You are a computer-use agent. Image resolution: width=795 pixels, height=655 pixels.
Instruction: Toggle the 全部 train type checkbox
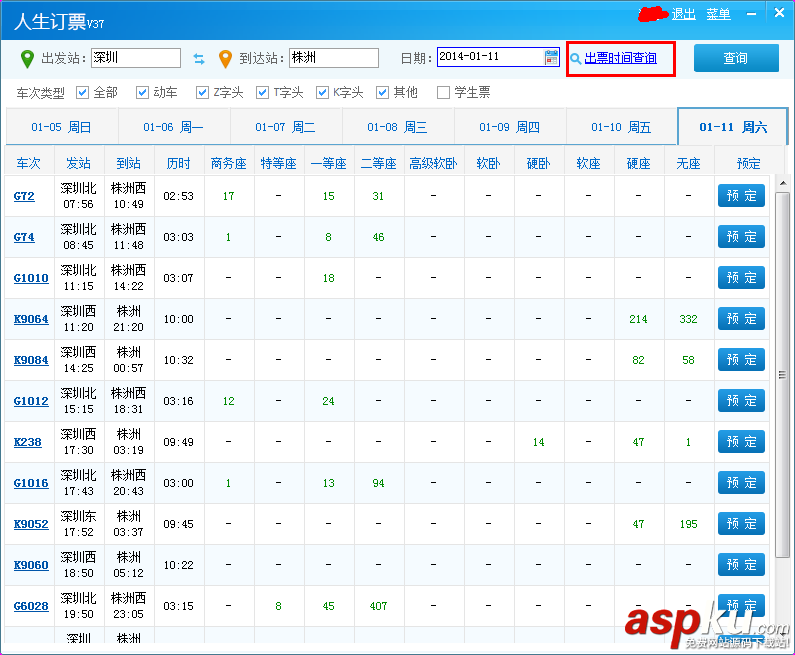pos(82,92)
